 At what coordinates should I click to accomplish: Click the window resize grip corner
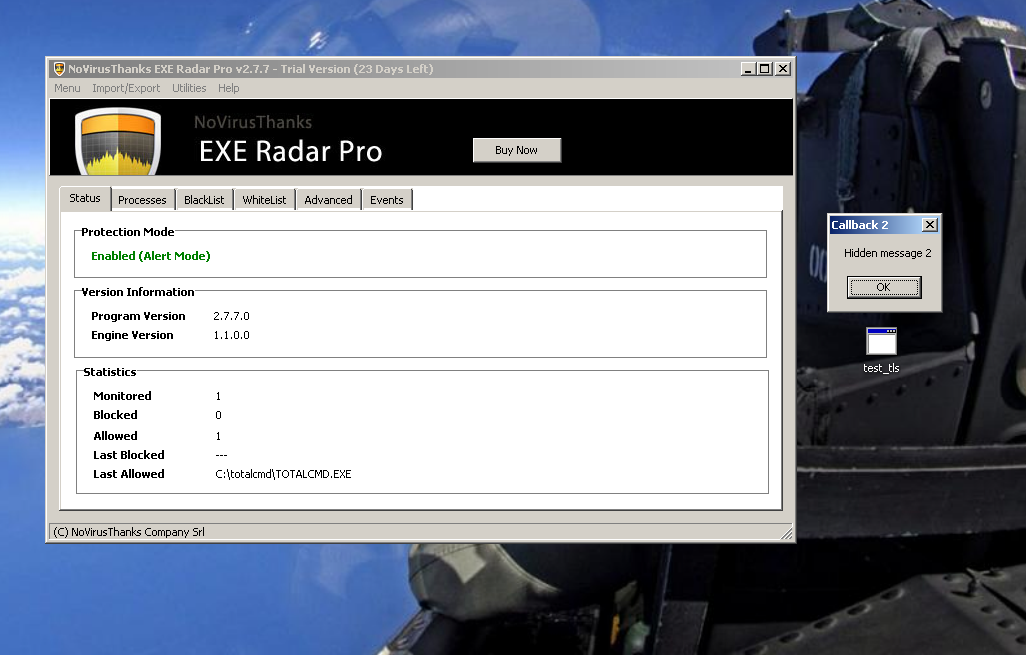click(x=787, y=533)
